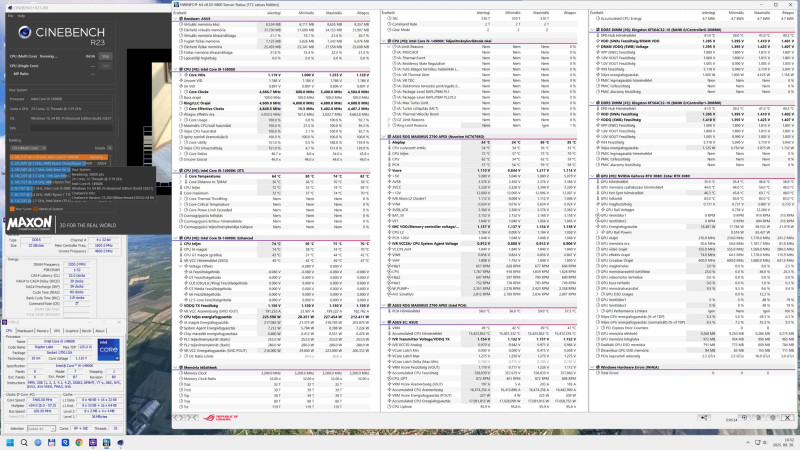The height and width of the screenshot is (450, 800).
Task: Click the Cinebench taskbar icon
Action: click(x=120, y=442)
